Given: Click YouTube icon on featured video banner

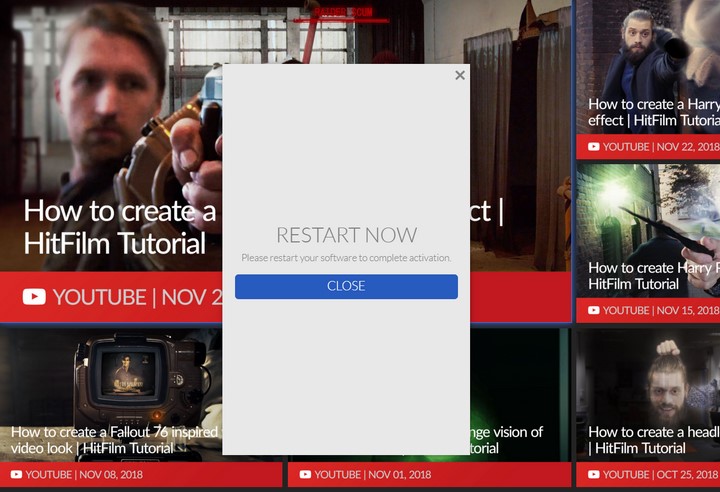Looking at the screenshot, I should (34, 297).
